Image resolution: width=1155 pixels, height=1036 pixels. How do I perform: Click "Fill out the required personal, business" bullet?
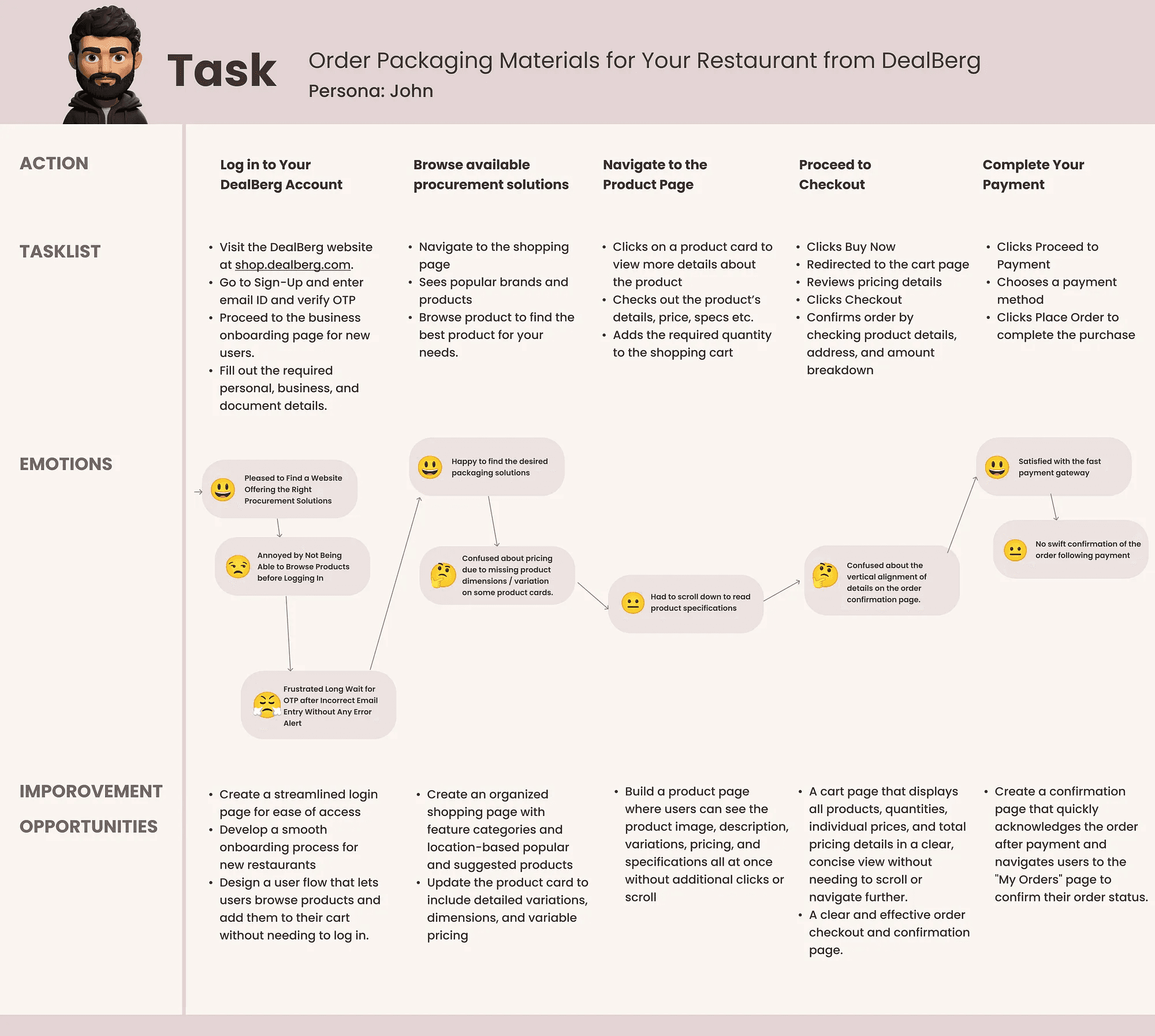(x=289, y=388)
